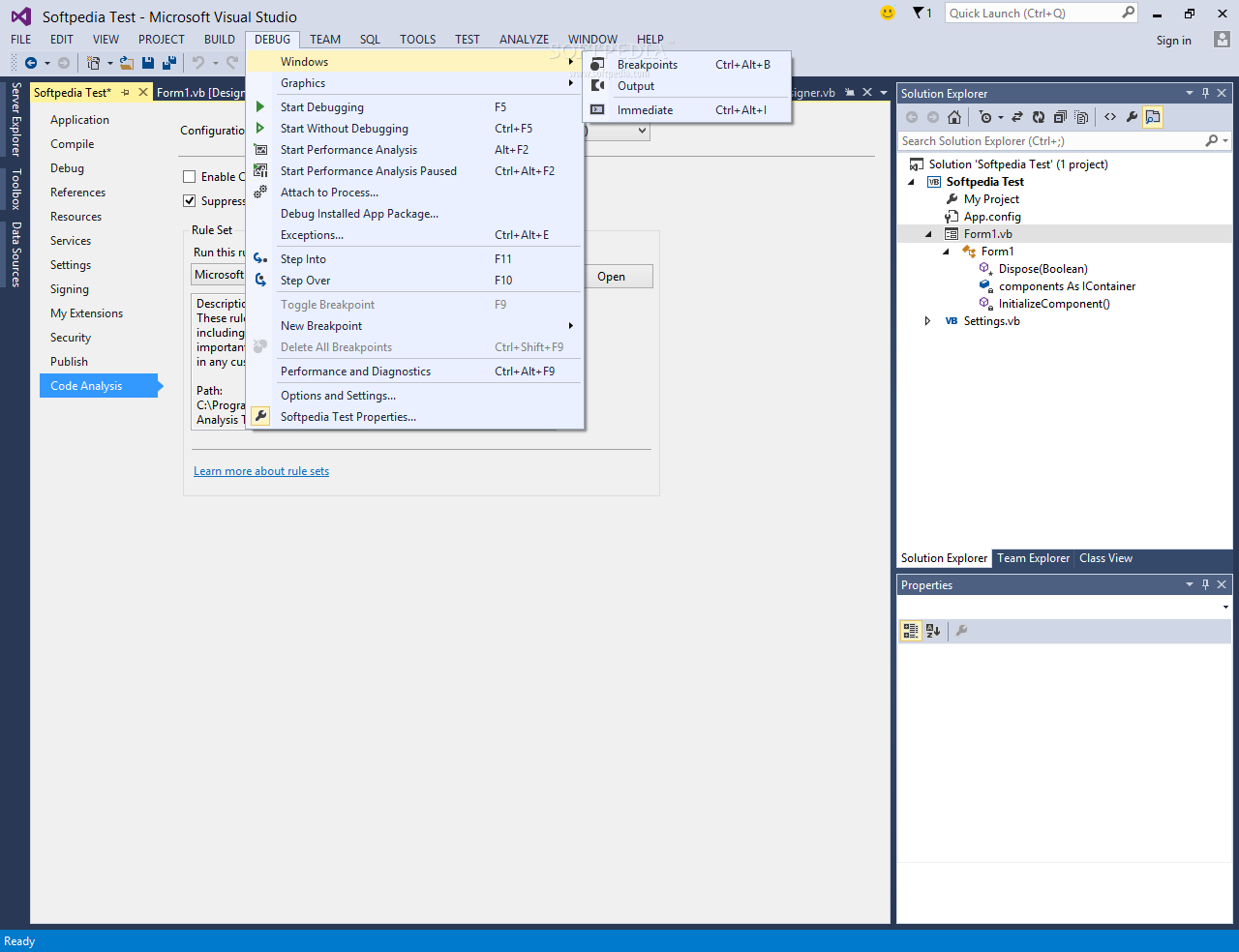Collapse the Softpedia Test project node
Viewport: 1239px width, 952px height.
[x=911, y=182]
